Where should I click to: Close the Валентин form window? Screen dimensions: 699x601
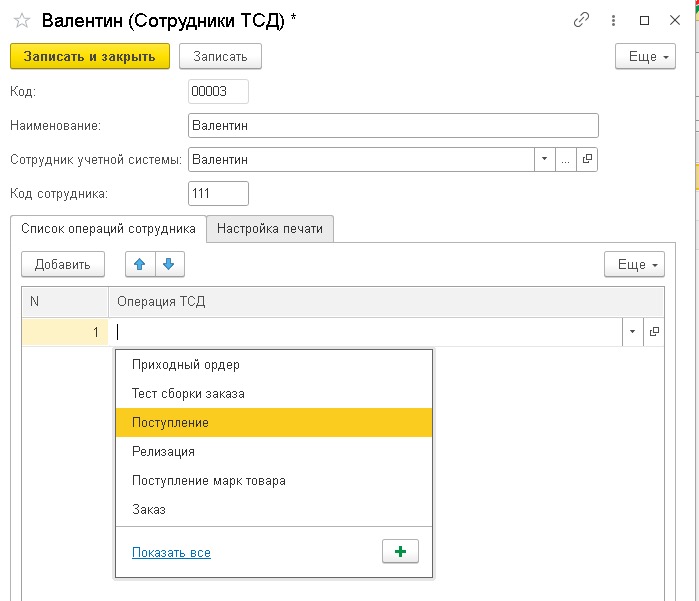click(675, 20)
